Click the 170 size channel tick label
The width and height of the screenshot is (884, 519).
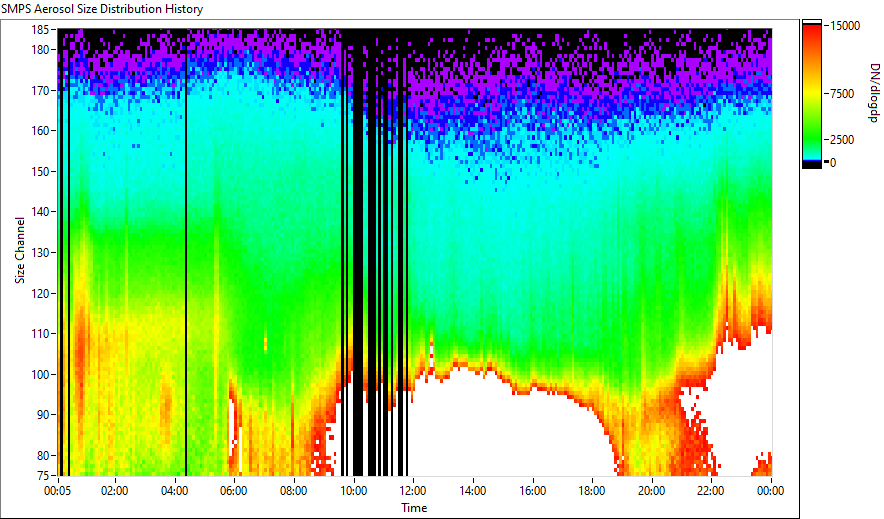[39, 90]
